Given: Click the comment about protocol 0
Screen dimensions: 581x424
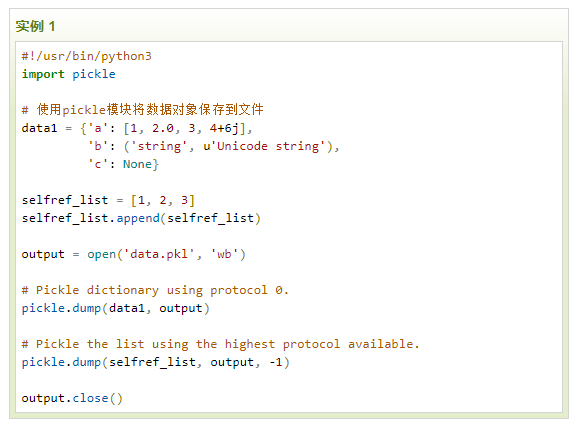Looking at the screenshot, I should pyautogui.click(x=155, y=290).
